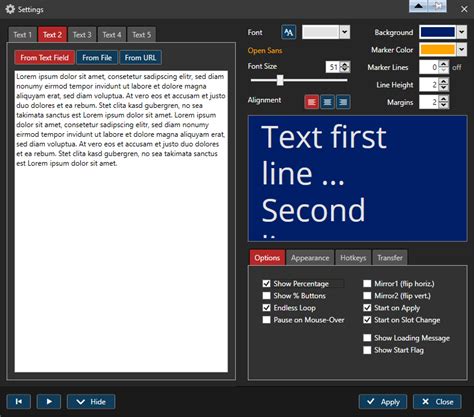Image resolution: width=474 pixels, height=417 pixels.
Task: Choose the From File source button
Action: pos(97,58)
